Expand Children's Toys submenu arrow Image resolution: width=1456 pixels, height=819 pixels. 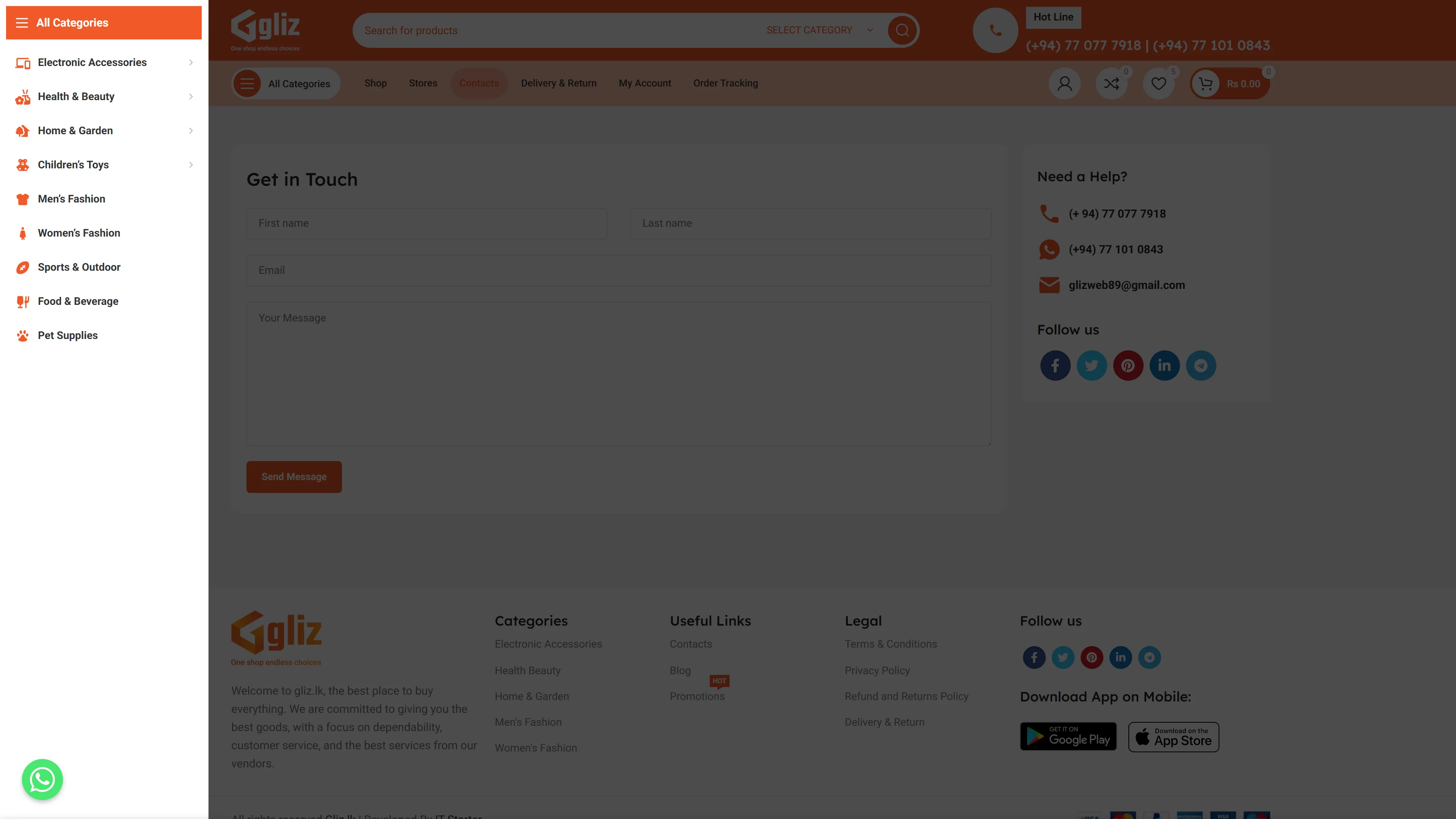190,165
